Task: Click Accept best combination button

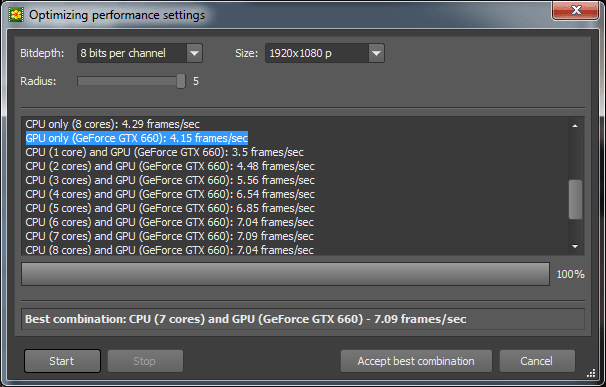Action: [x=416, y=361]
